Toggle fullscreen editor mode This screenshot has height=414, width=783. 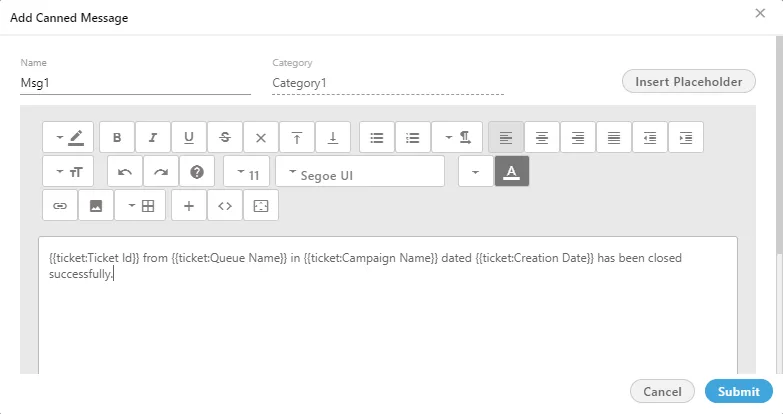point(261,205)
